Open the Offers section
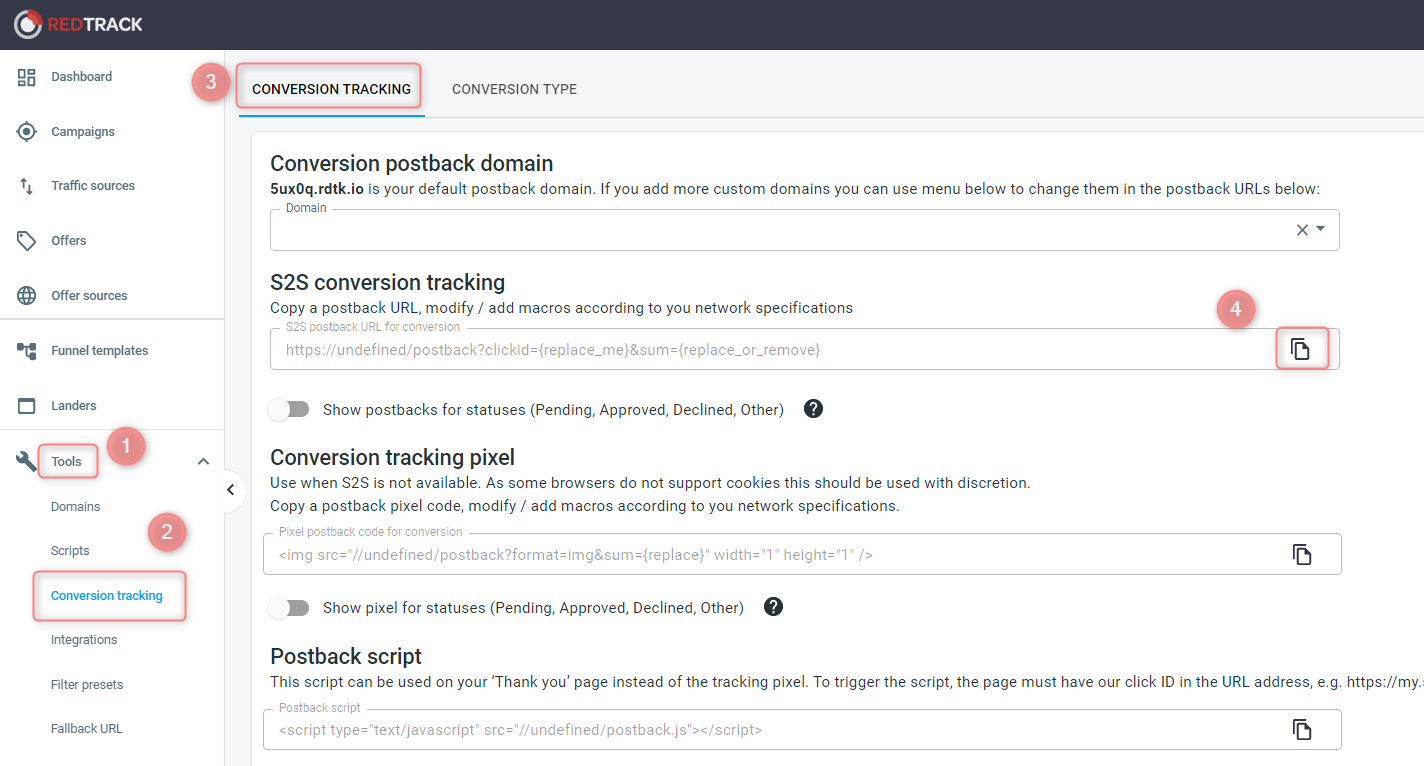Screen dimensions: 1424x766 click(69, 241)
